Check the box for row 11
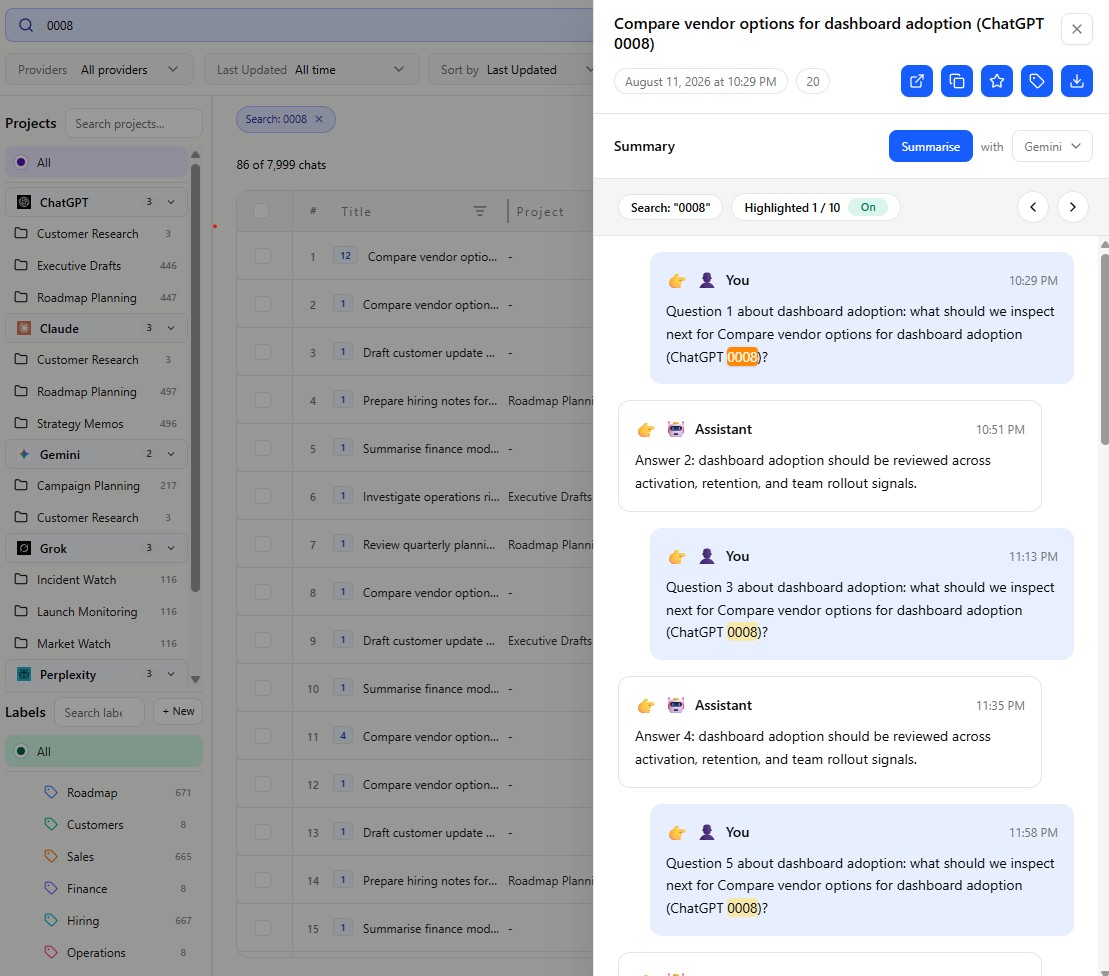This screenshot has height=976, width=1109. [263, 736]
